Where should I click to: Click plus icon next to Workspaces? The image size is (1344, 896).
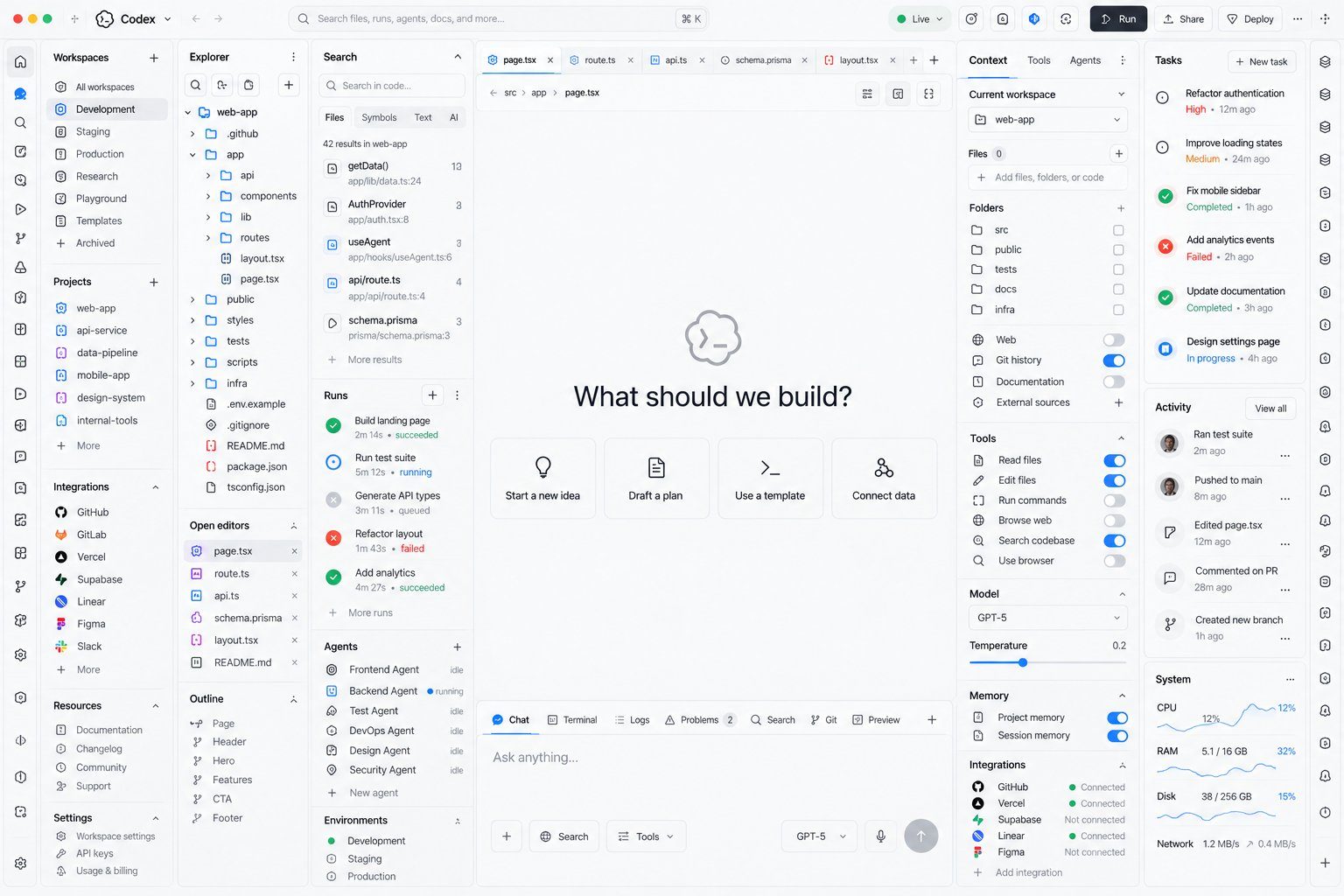click(x=154, y=58)
